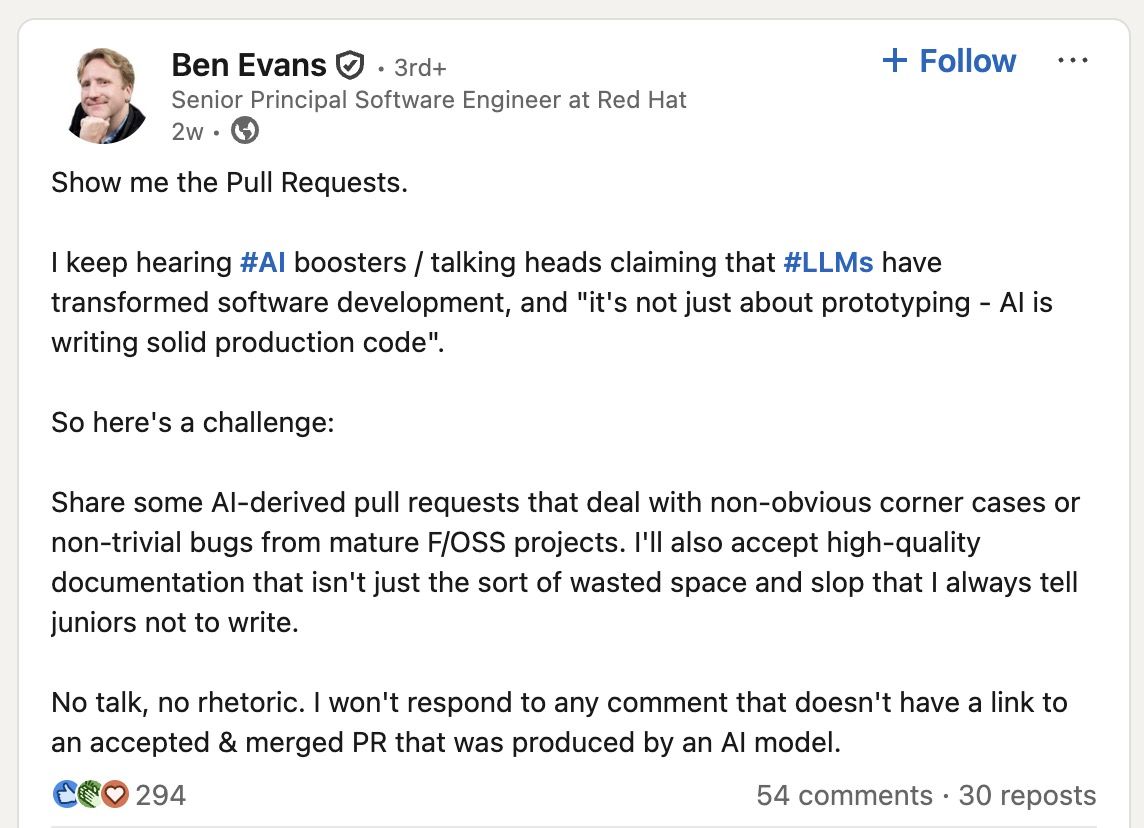View the 294 reactions list
1144x828 pixels.
[161, 796]
